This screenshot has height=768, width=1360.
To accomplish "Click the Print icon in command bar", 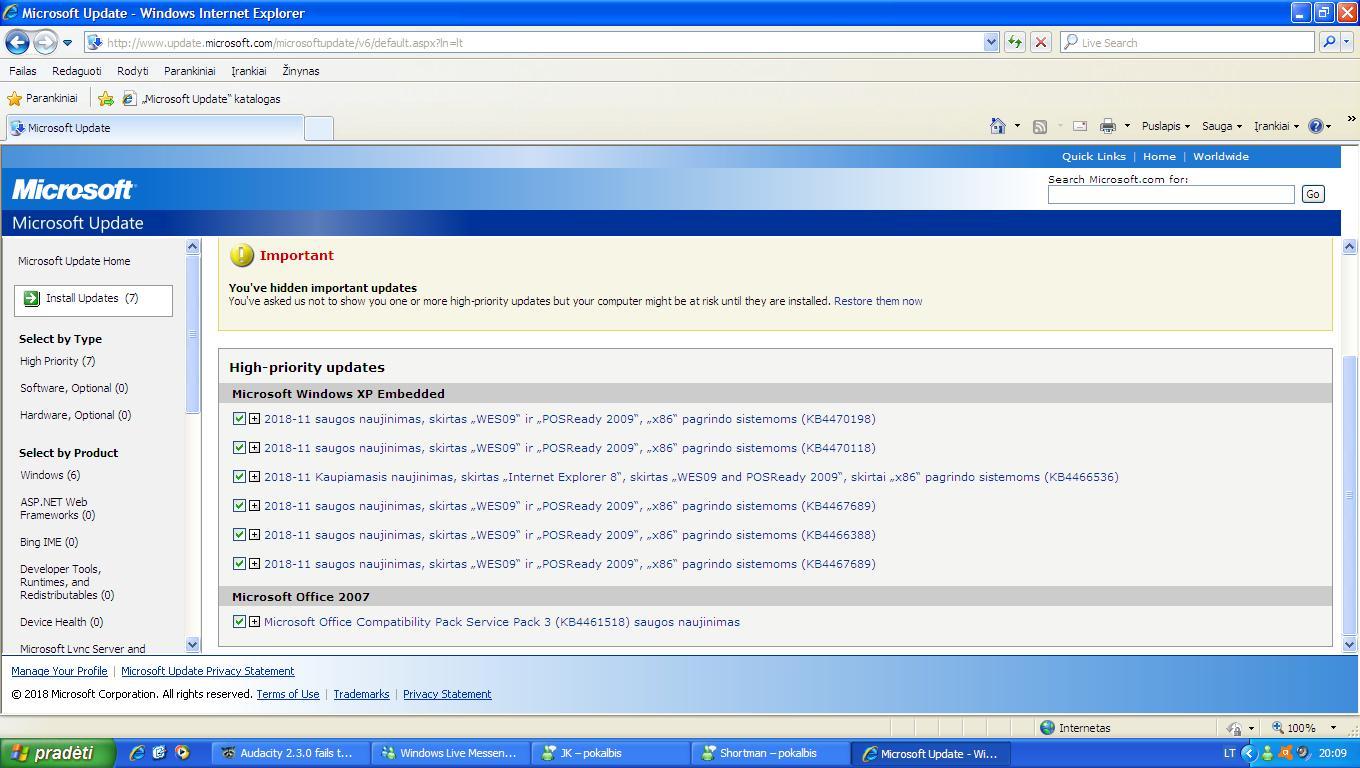I will 1108,126.
